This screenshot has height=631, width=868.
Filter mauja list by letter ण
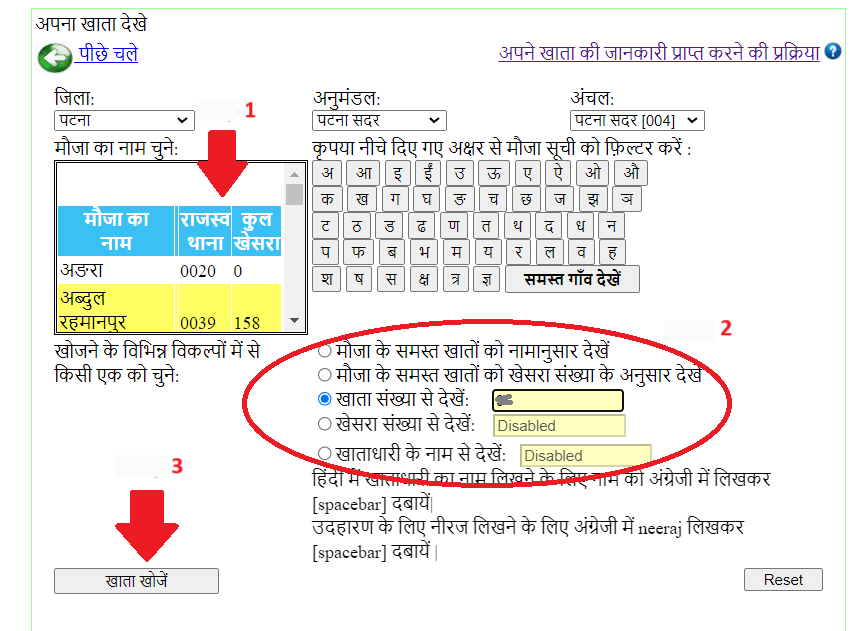point(453,225)
